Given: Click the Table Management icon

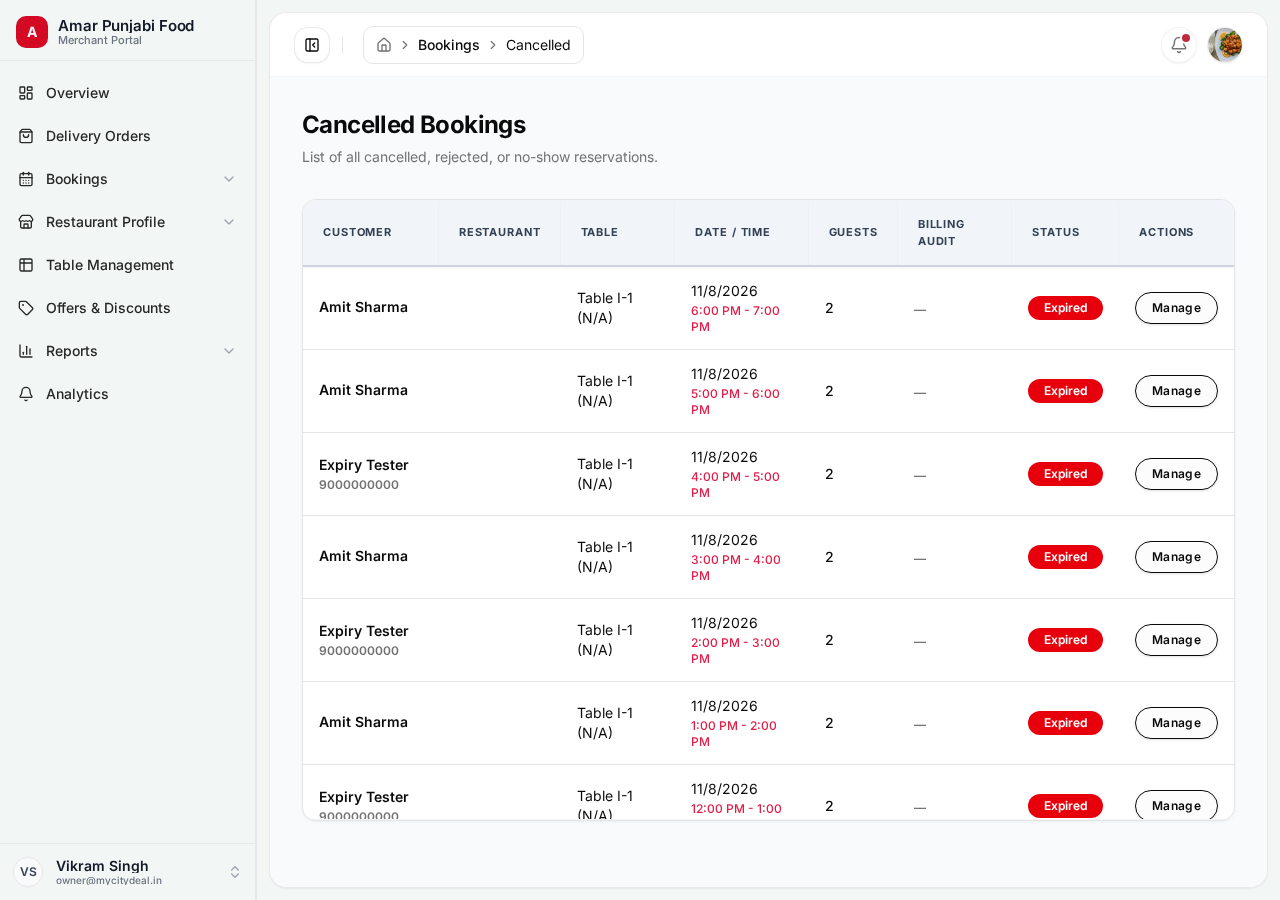Looking at the screenshot, I should [26, 265].
